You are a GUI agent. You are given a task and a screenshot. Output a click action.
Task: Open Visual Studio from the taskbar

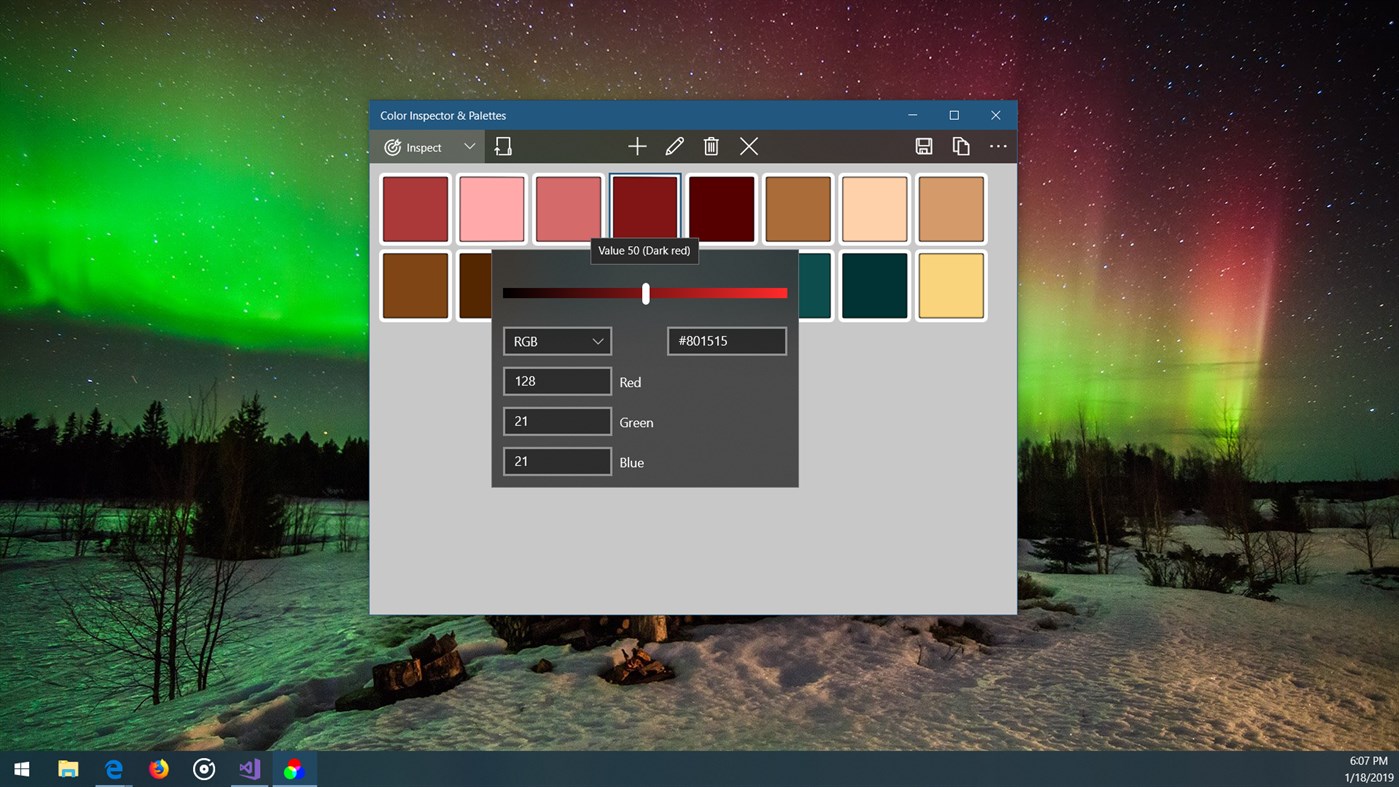click(249, 768)
